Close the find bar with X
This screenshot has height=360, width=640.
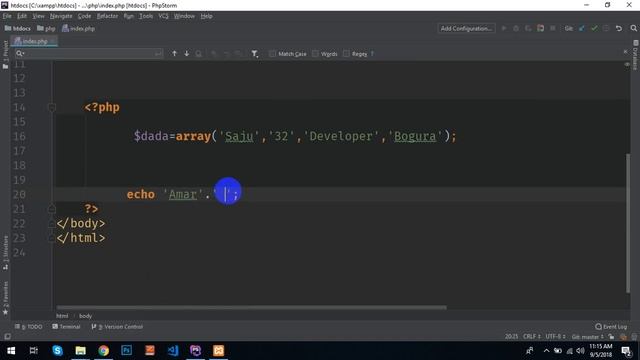(x=625, y=52)
